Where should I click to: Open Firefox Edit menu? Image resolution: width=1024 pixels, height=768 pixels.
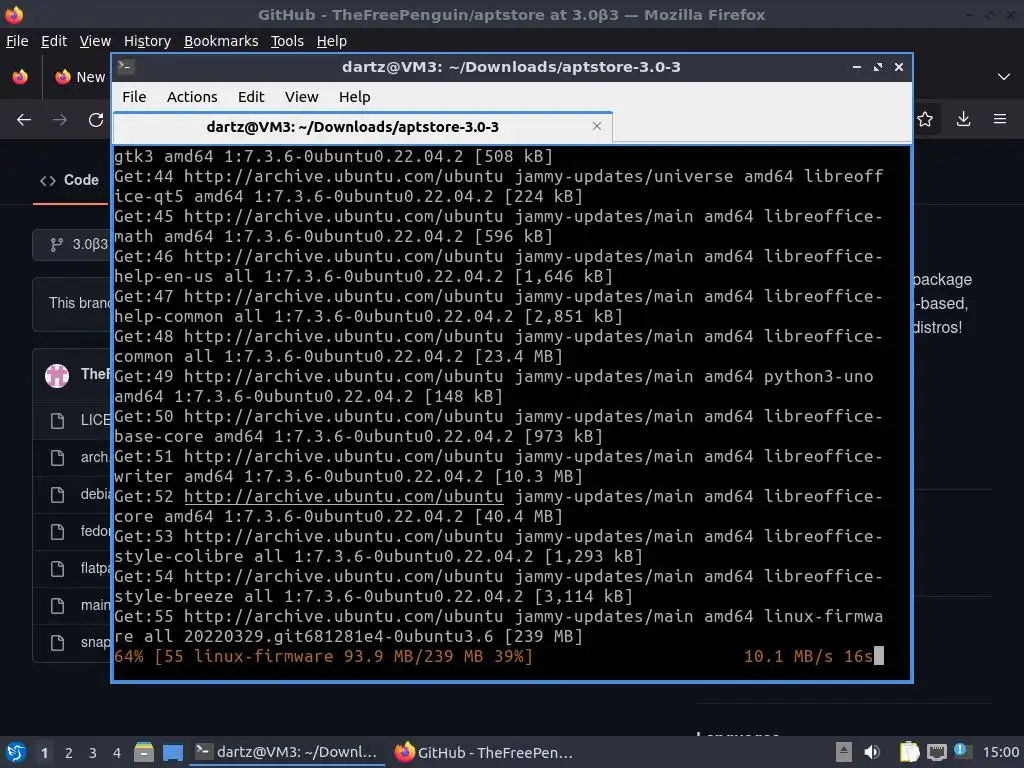tap(54, 41)
